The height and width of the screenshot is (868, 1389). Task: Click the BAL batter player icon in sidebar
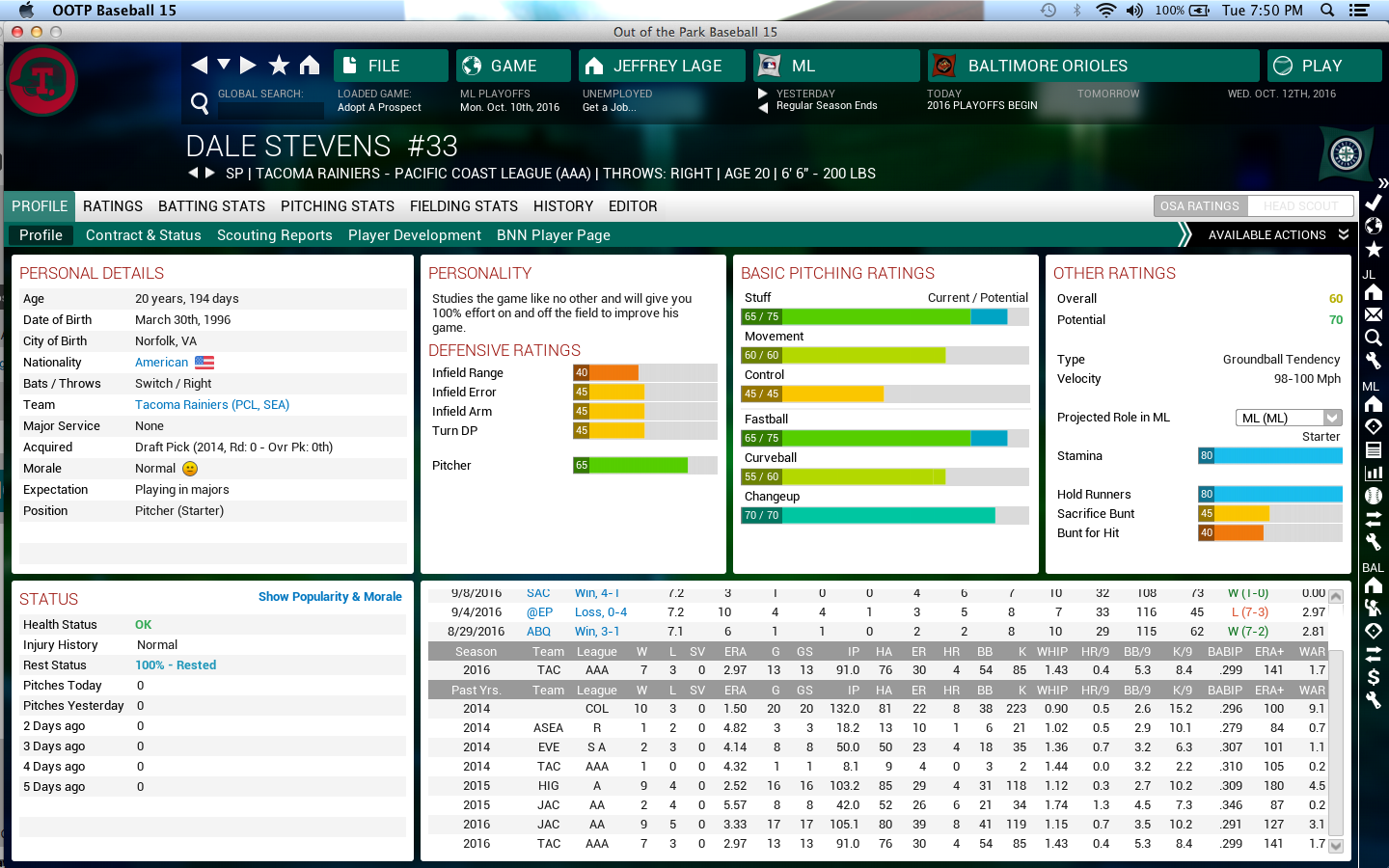(1374, 608)
